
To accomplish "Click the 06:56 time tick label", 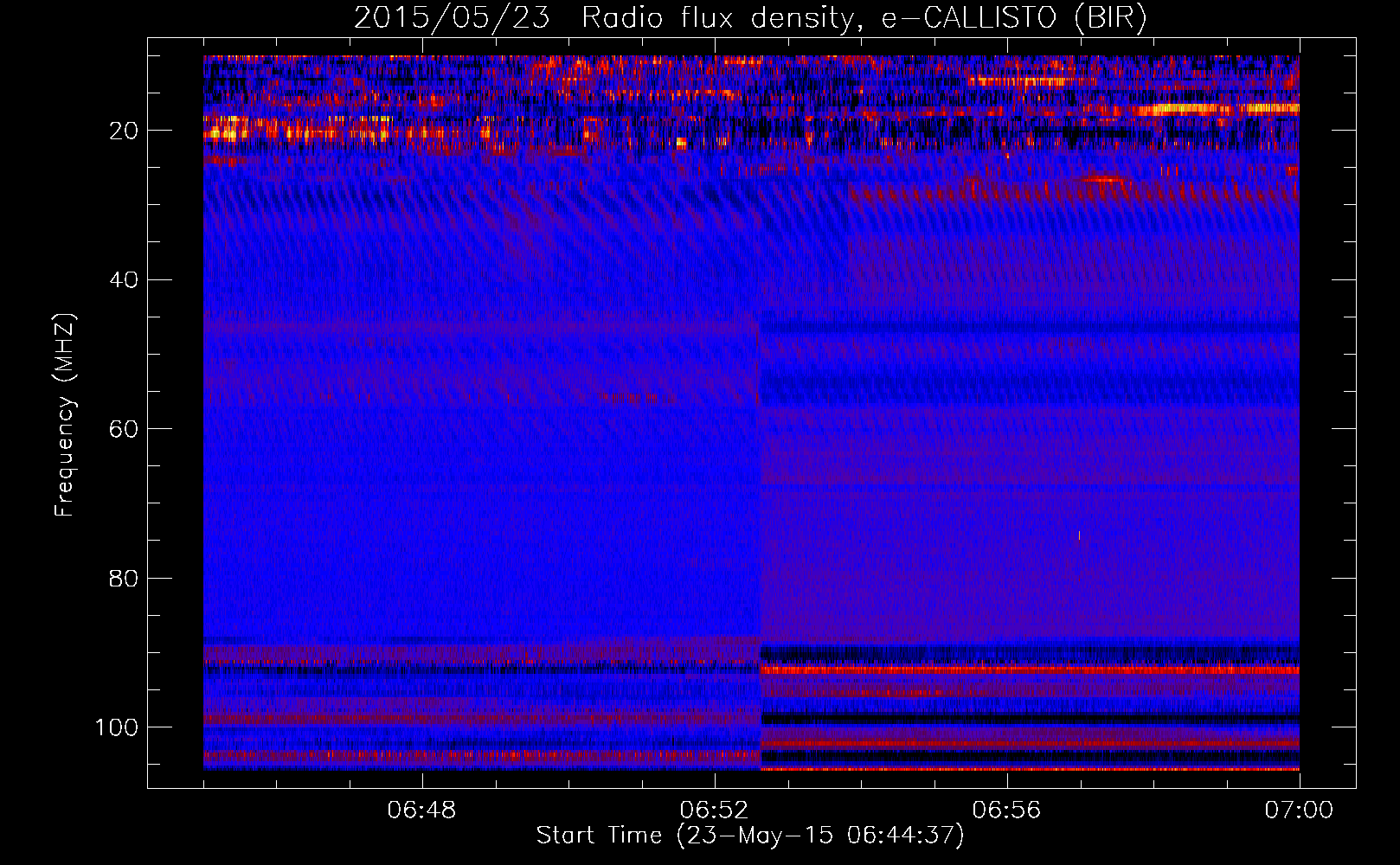I will tap(1006, 811).
